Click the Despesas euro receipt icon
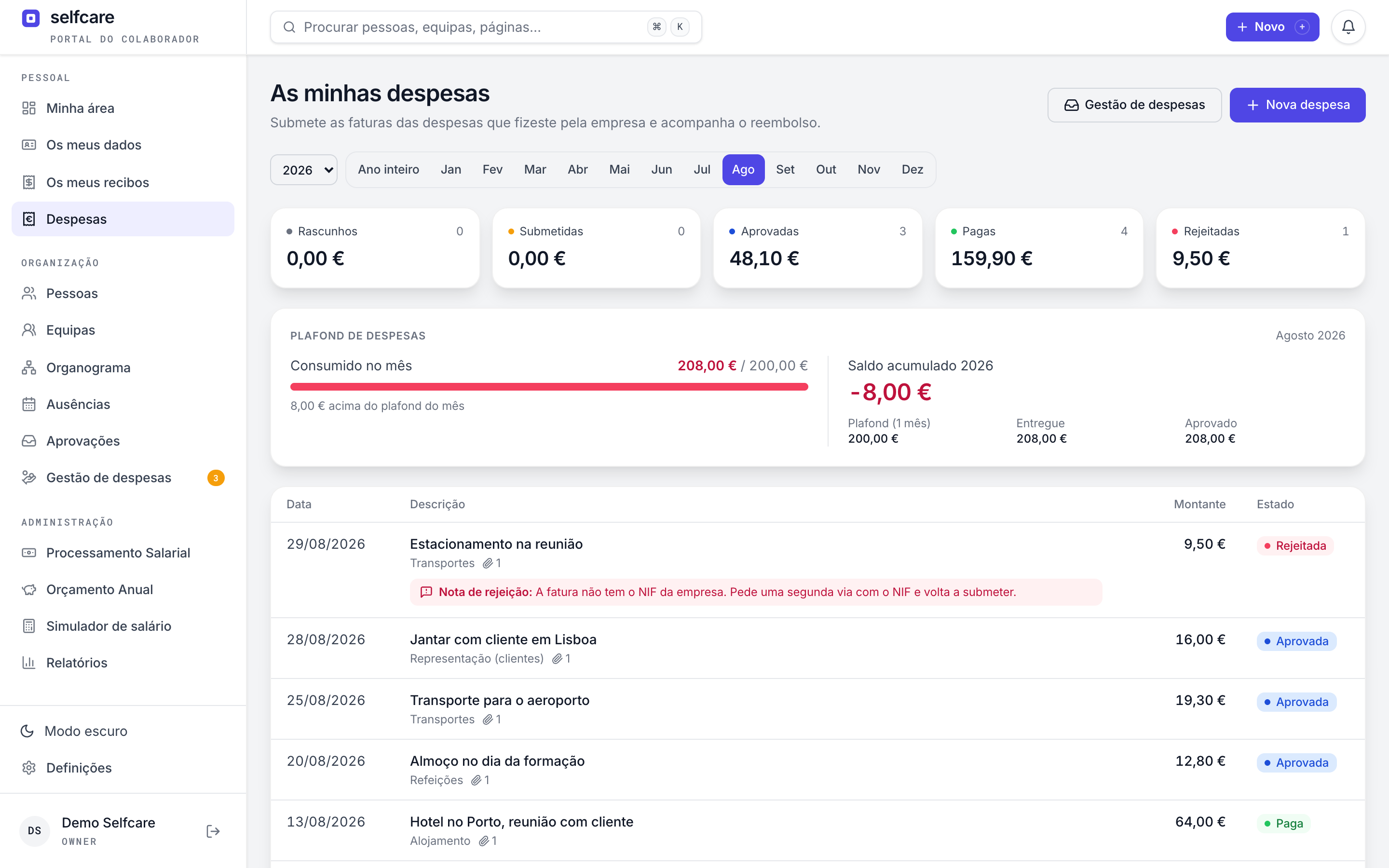1389x868 pixels. (29, 219)
